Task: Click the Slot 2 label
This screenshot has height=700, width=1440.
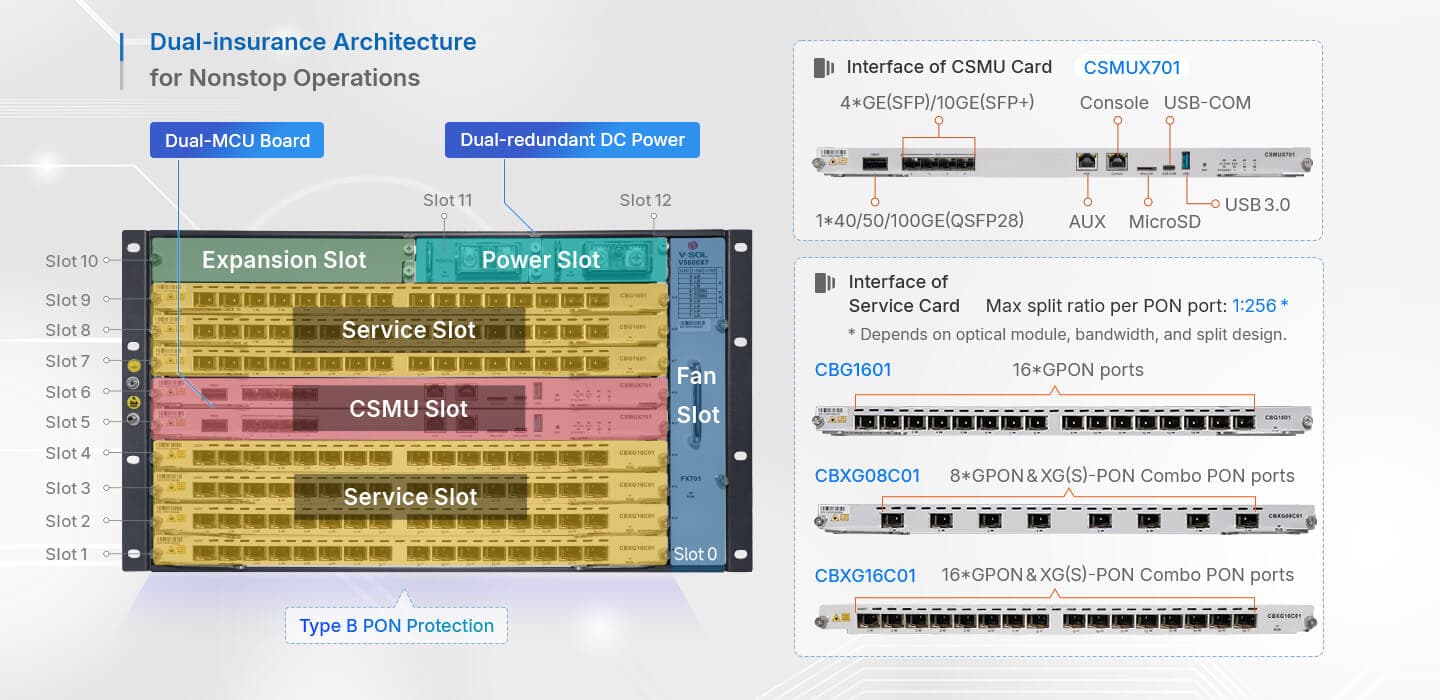Action: (x=67, y=521)
